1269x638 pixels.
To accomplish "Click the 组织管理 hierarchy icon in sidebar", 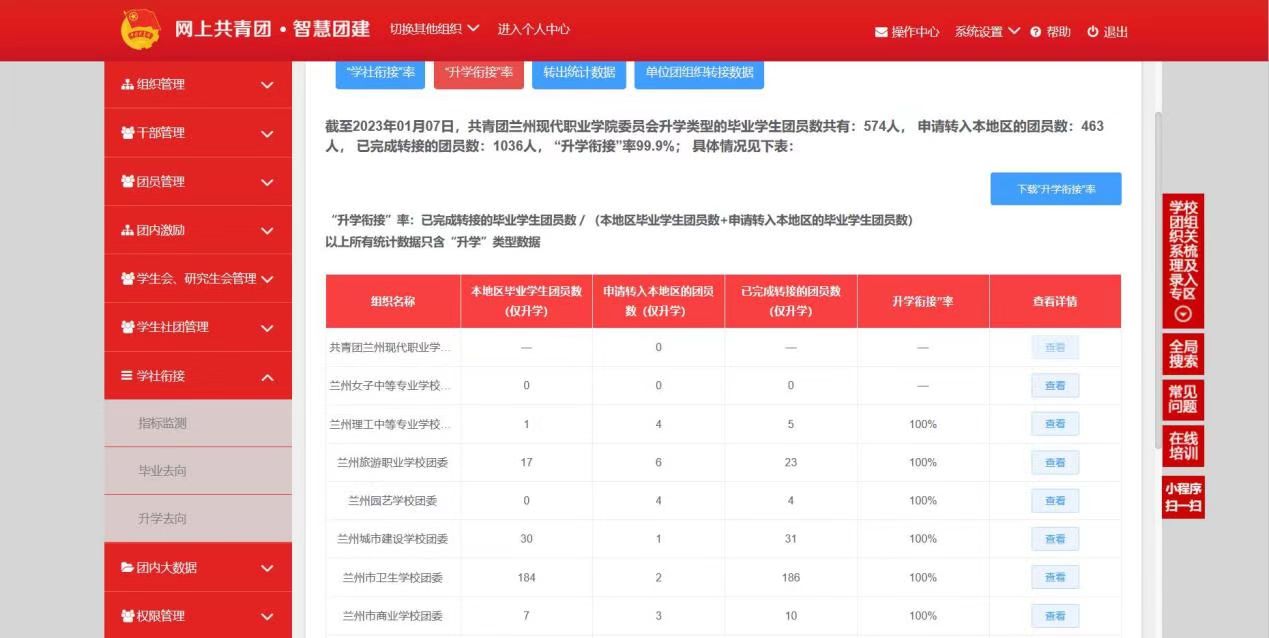I will coord(127,85).
